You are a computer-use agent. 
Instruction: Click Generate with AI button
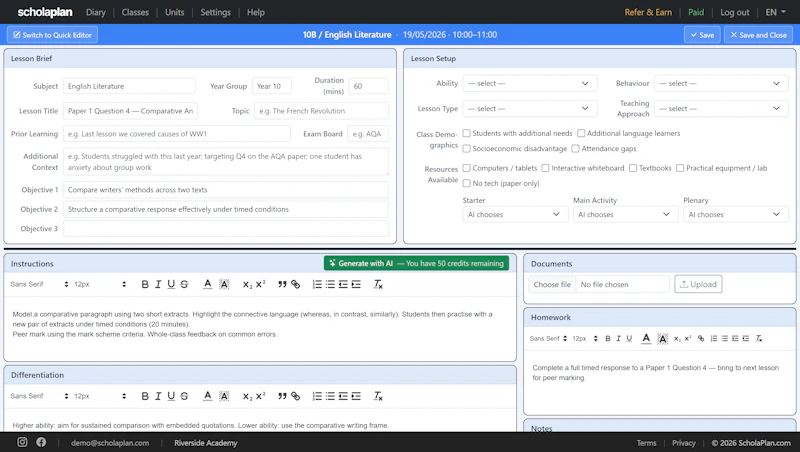tap(416, 263)
